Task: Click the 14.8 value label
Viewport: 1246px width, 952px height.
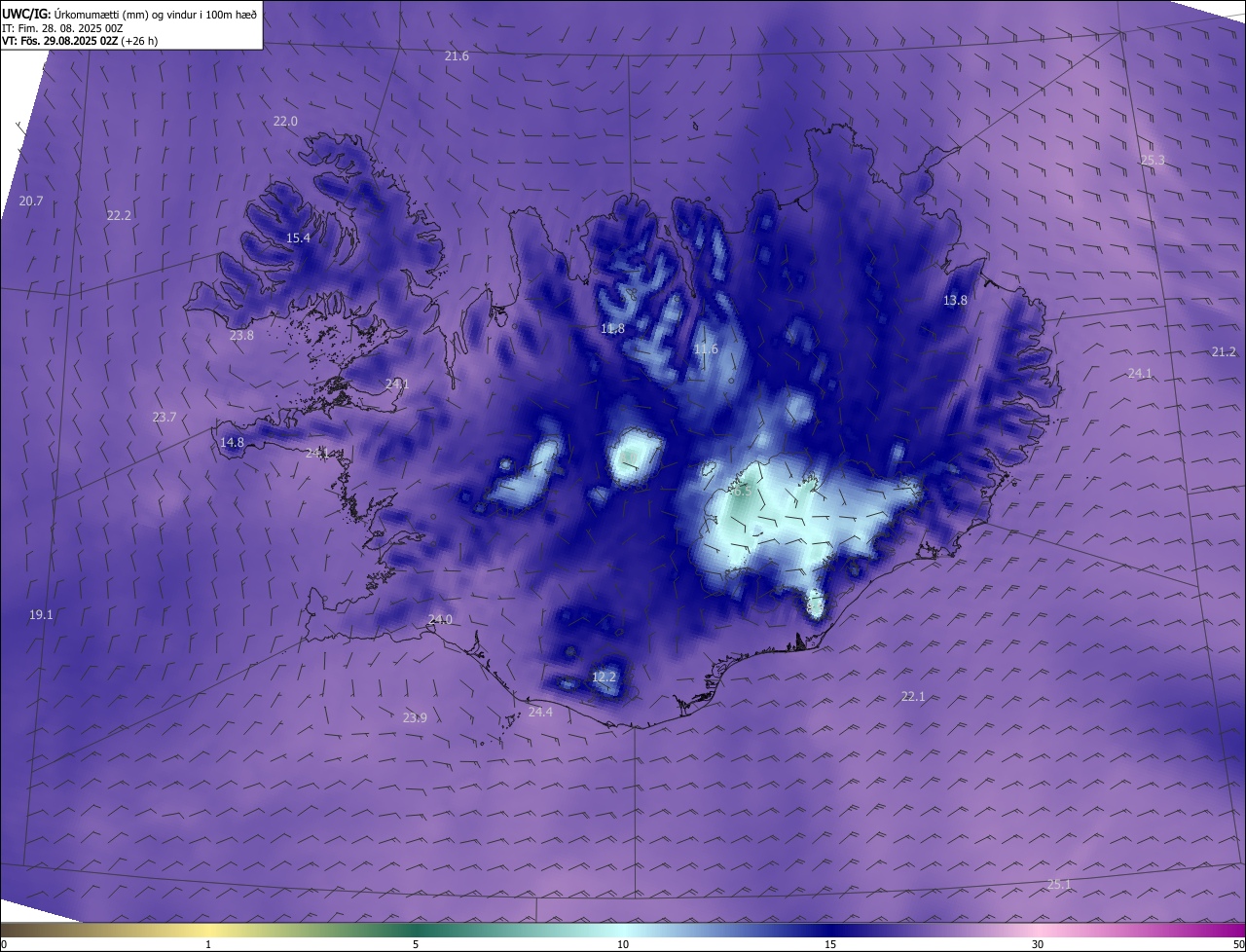Action: (x=232, y=443)
